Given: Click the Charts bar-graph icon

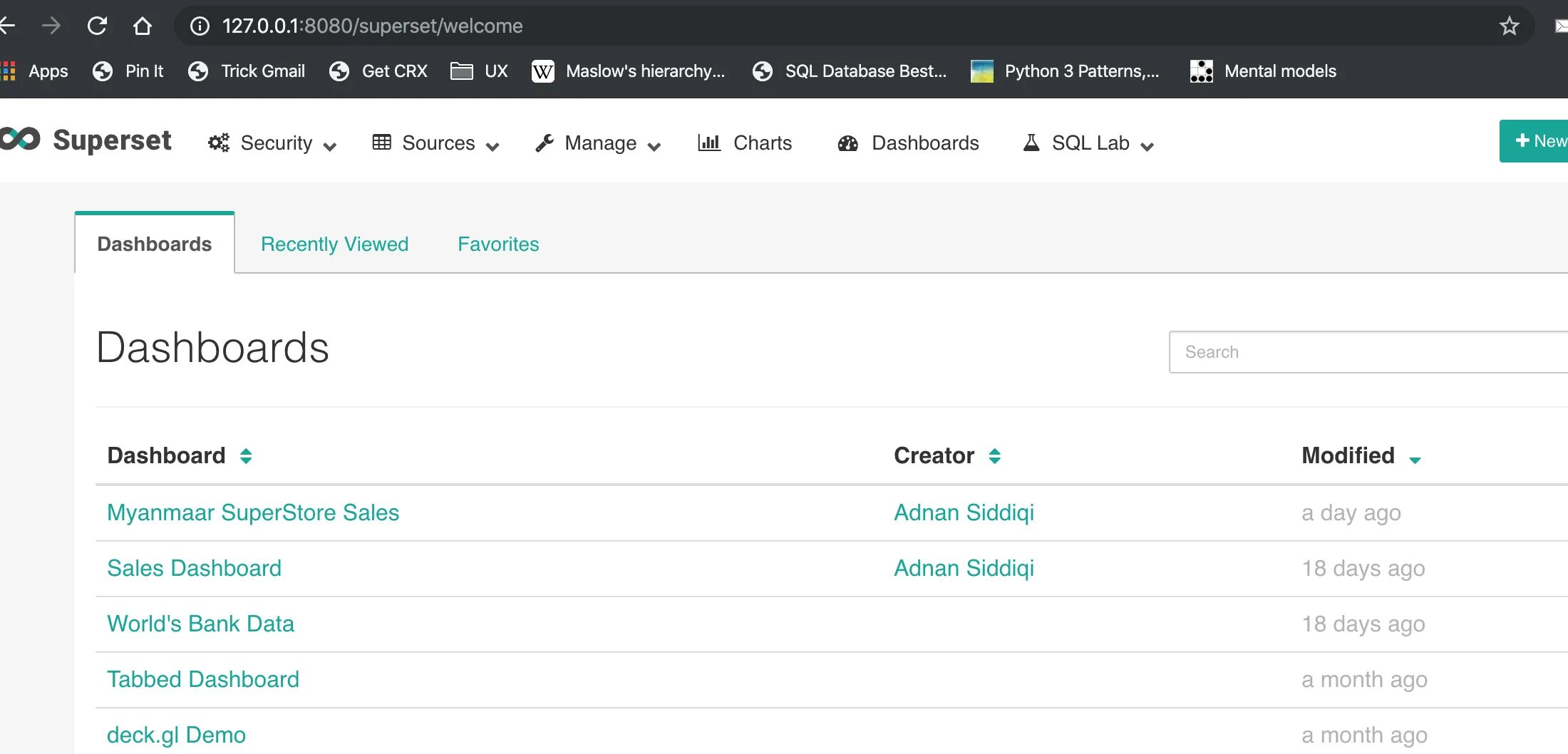Looking at the screenshot, I should click(708, 143).
